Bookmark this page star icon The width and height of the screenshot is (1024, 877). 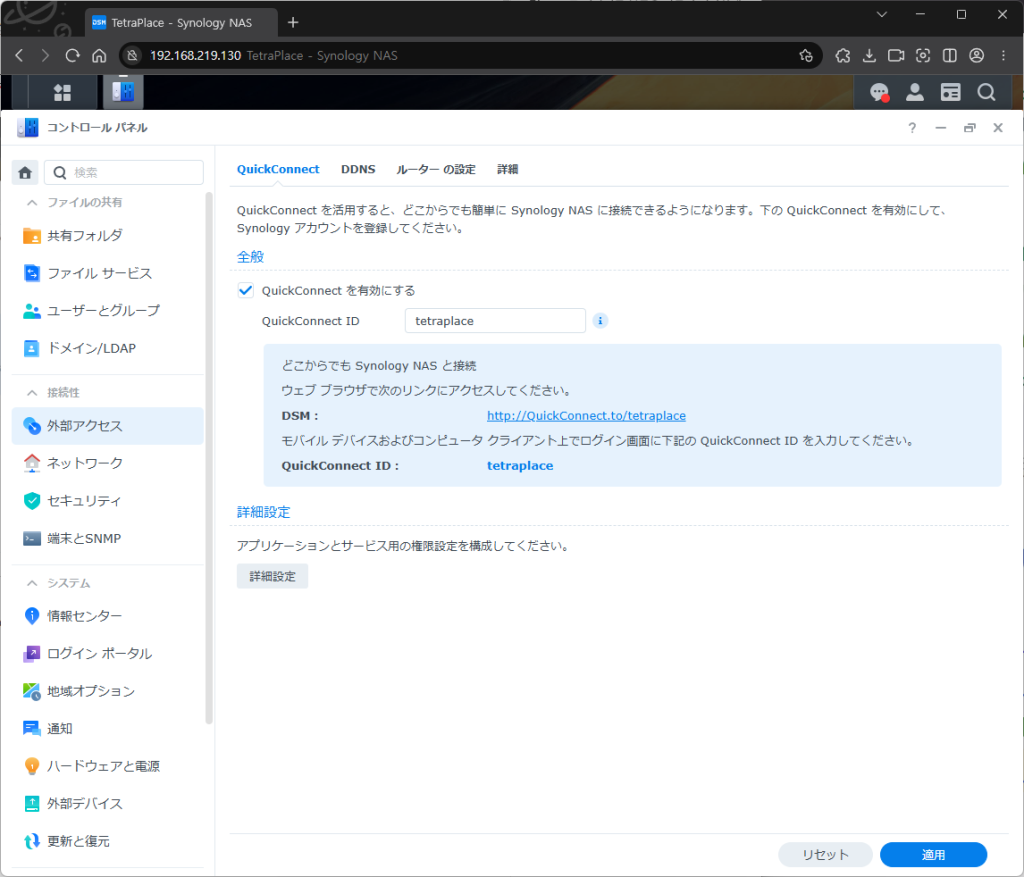tap(806, 56)
